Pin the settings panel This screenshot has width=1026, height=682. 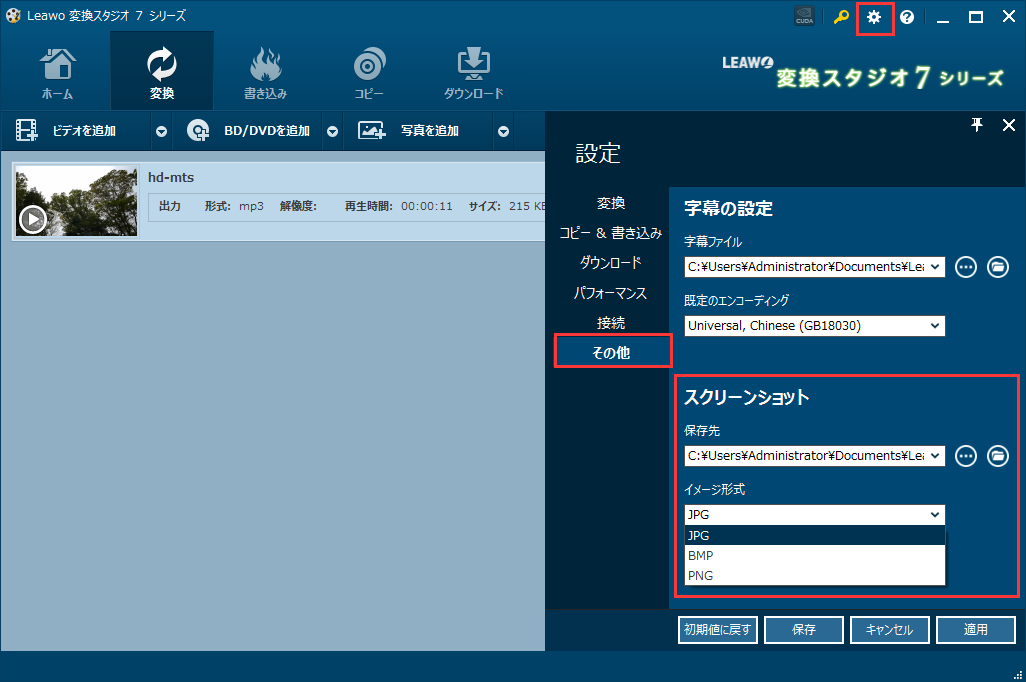[977, 124]
